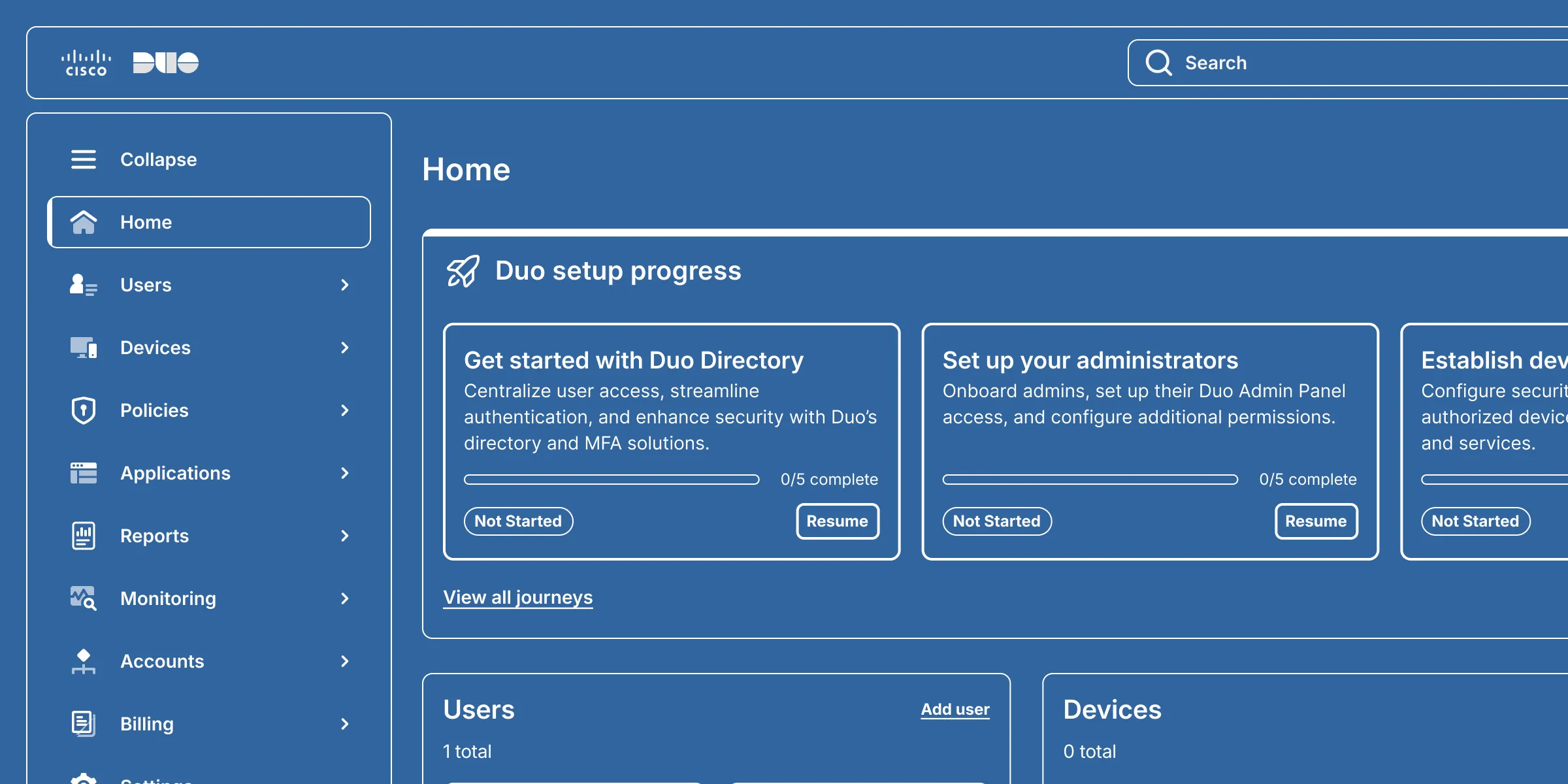
Task: Go to Policies in the sidebar
Action: [154, 410]
